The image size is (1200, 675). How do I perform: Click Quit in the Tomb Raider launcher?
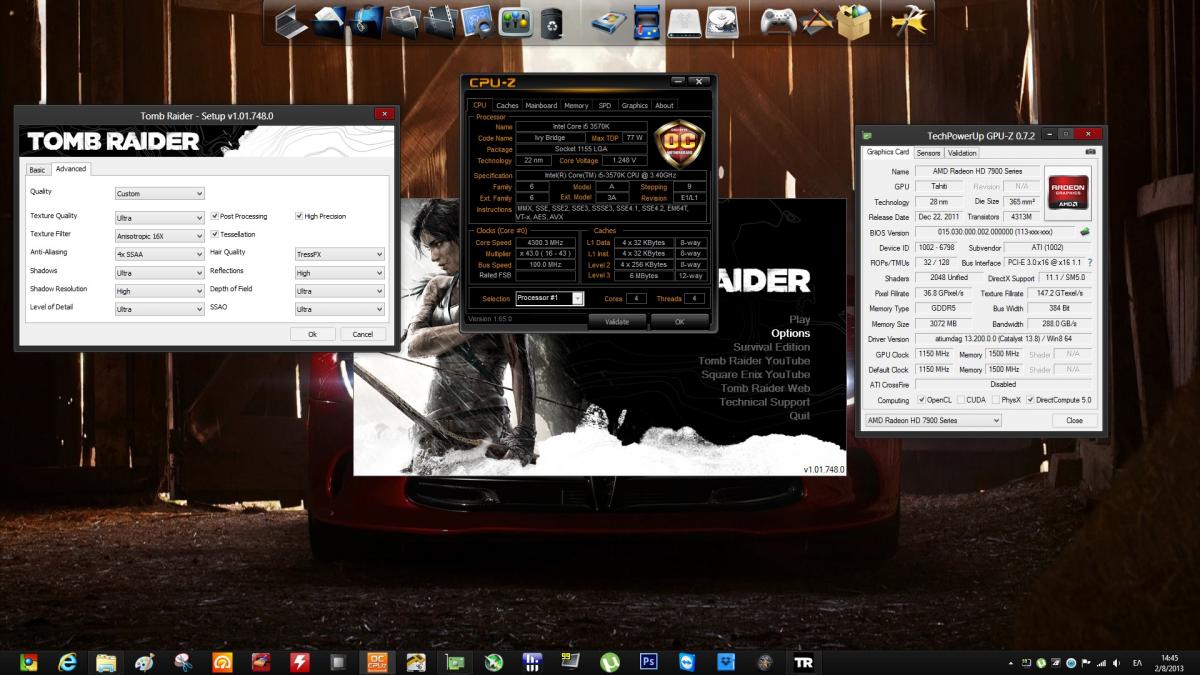[800, 416]
